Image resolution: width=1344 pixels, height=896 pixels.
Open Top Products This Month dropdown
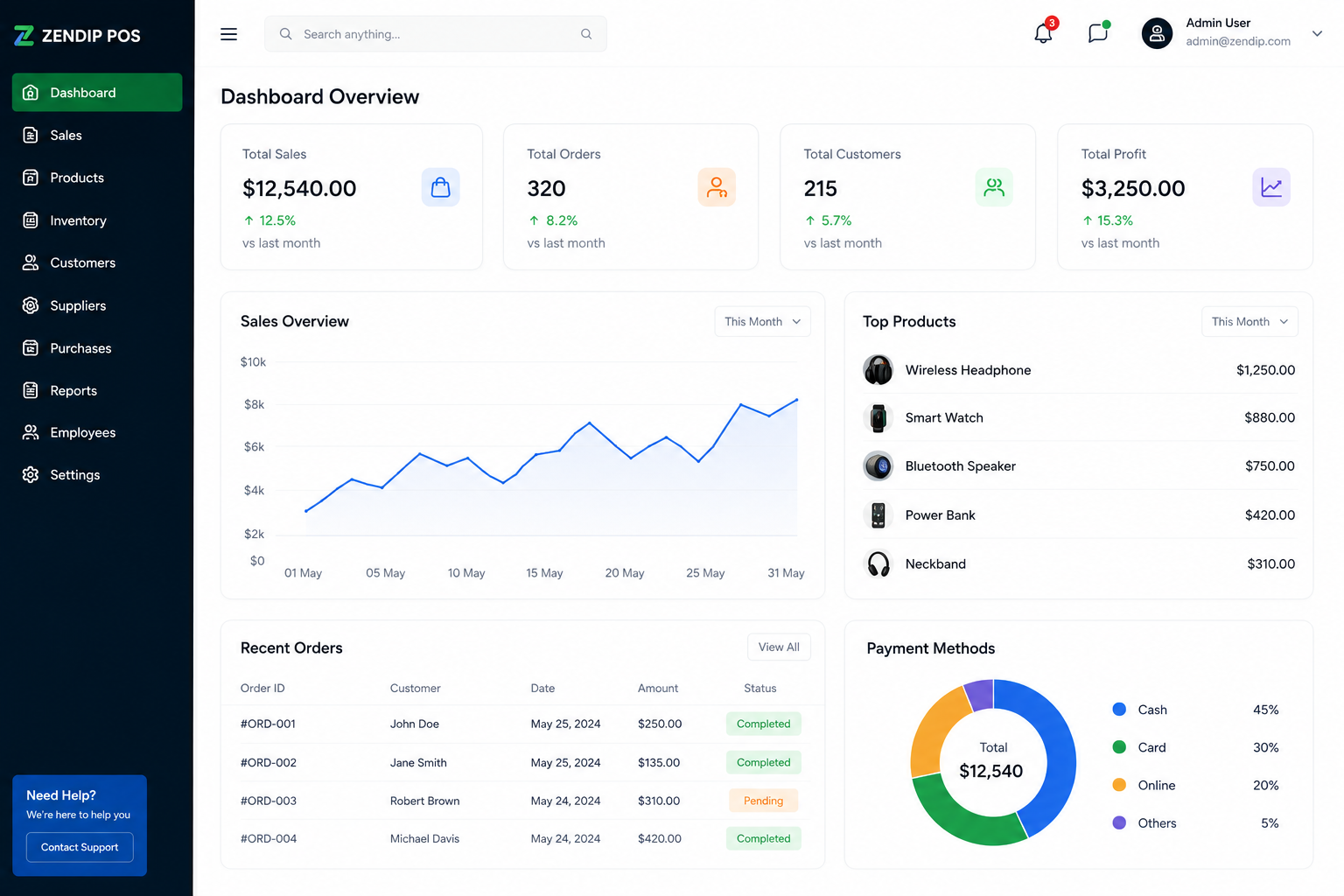tap(1249, 321)
